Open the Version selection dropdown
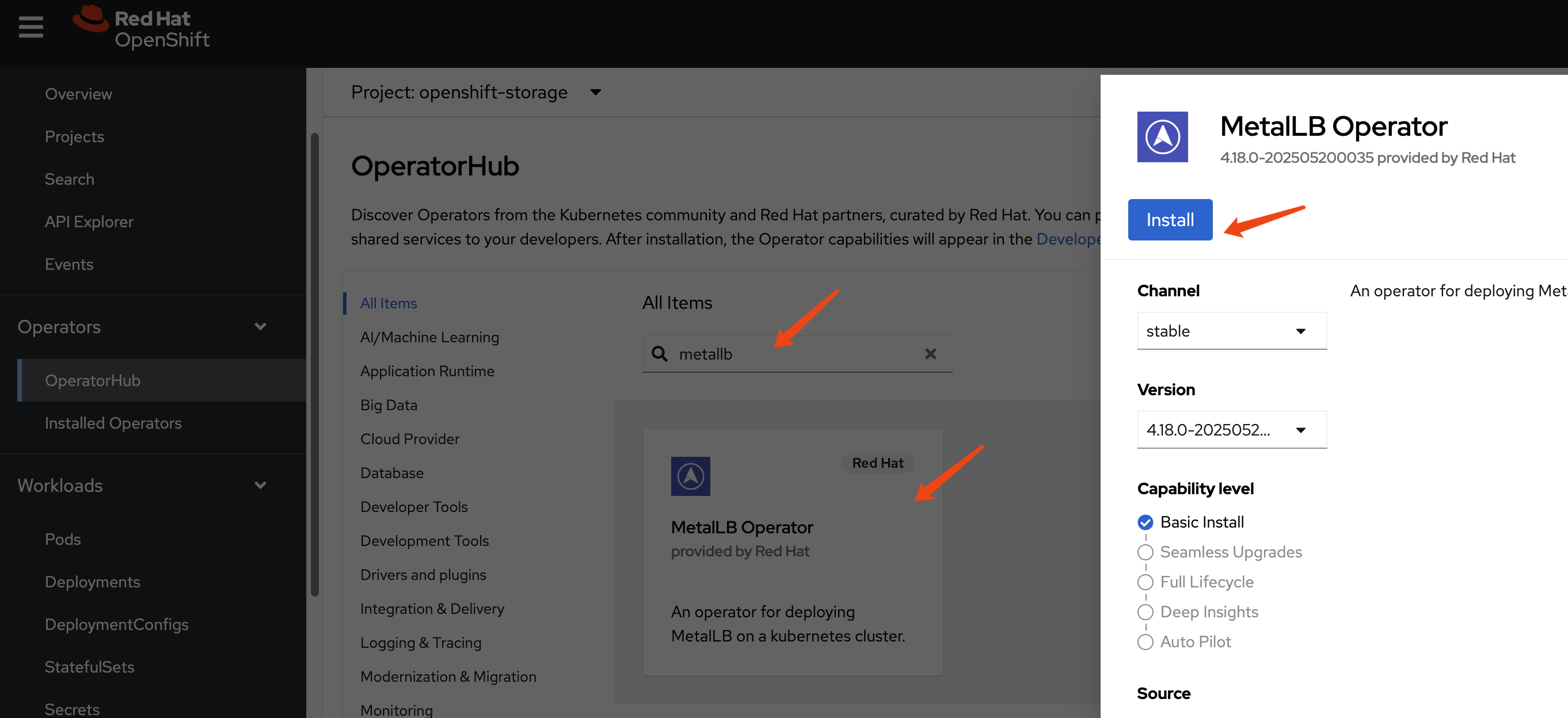The height and width of the screenshot is (718, 1568). (1231, 430)
